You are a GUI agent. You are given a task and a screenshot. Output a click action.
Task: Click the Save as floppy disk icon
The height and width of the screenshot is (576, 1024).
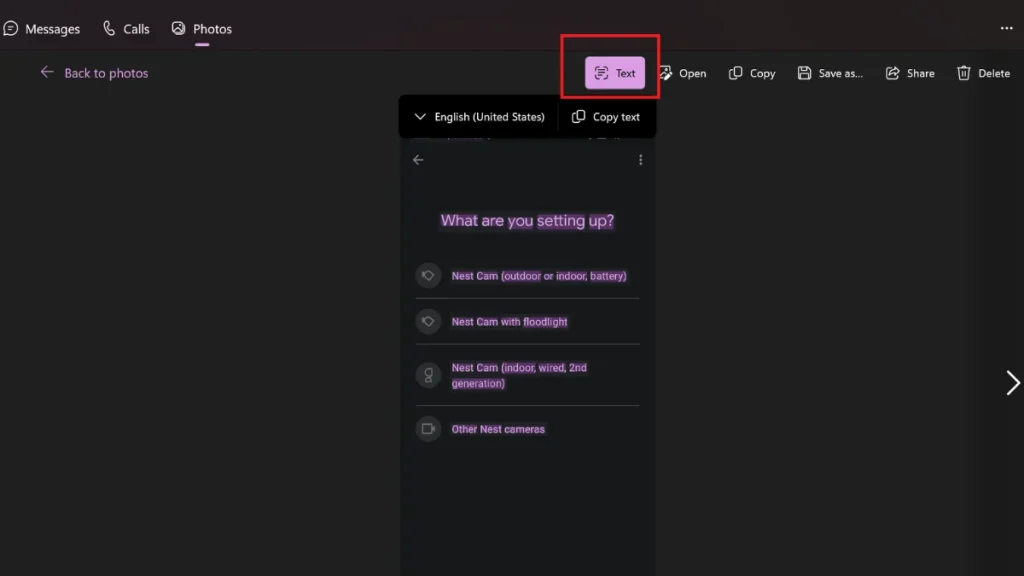click(805, 73)
